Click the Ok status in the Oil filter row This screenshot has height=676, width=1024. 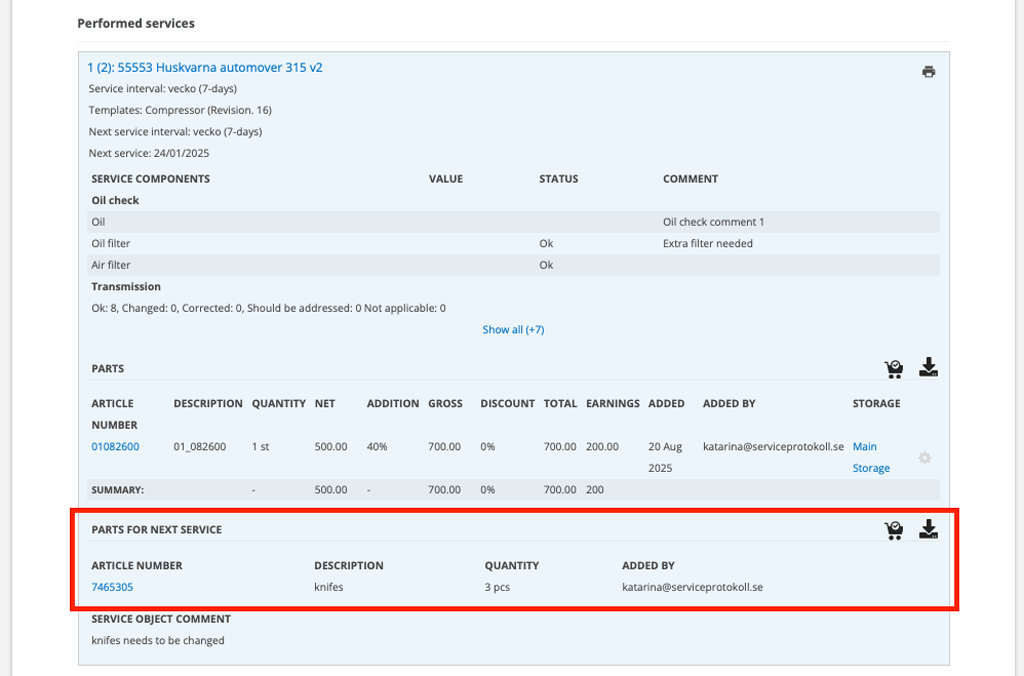point(546,244)
